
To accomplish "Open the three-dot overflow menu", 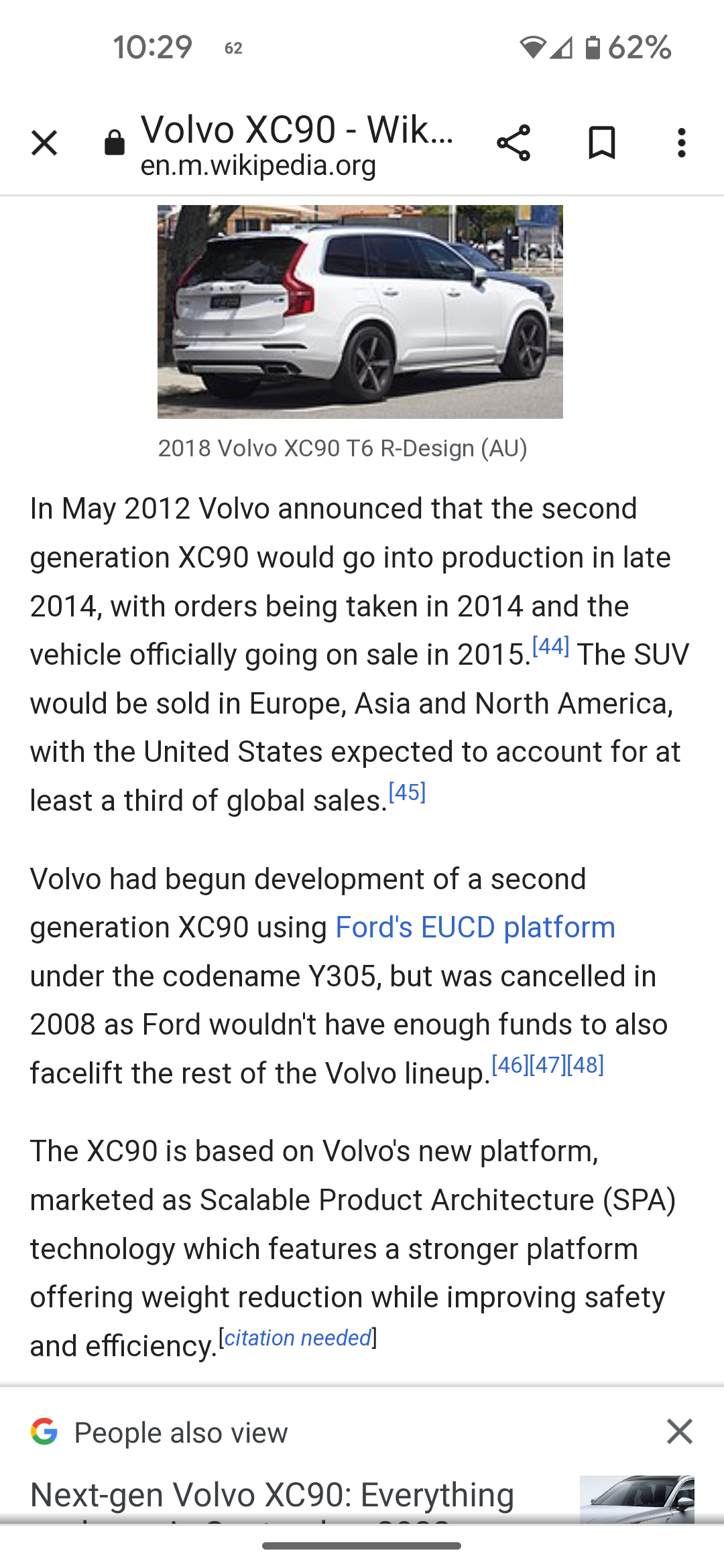I will click(x=682, y=143).
